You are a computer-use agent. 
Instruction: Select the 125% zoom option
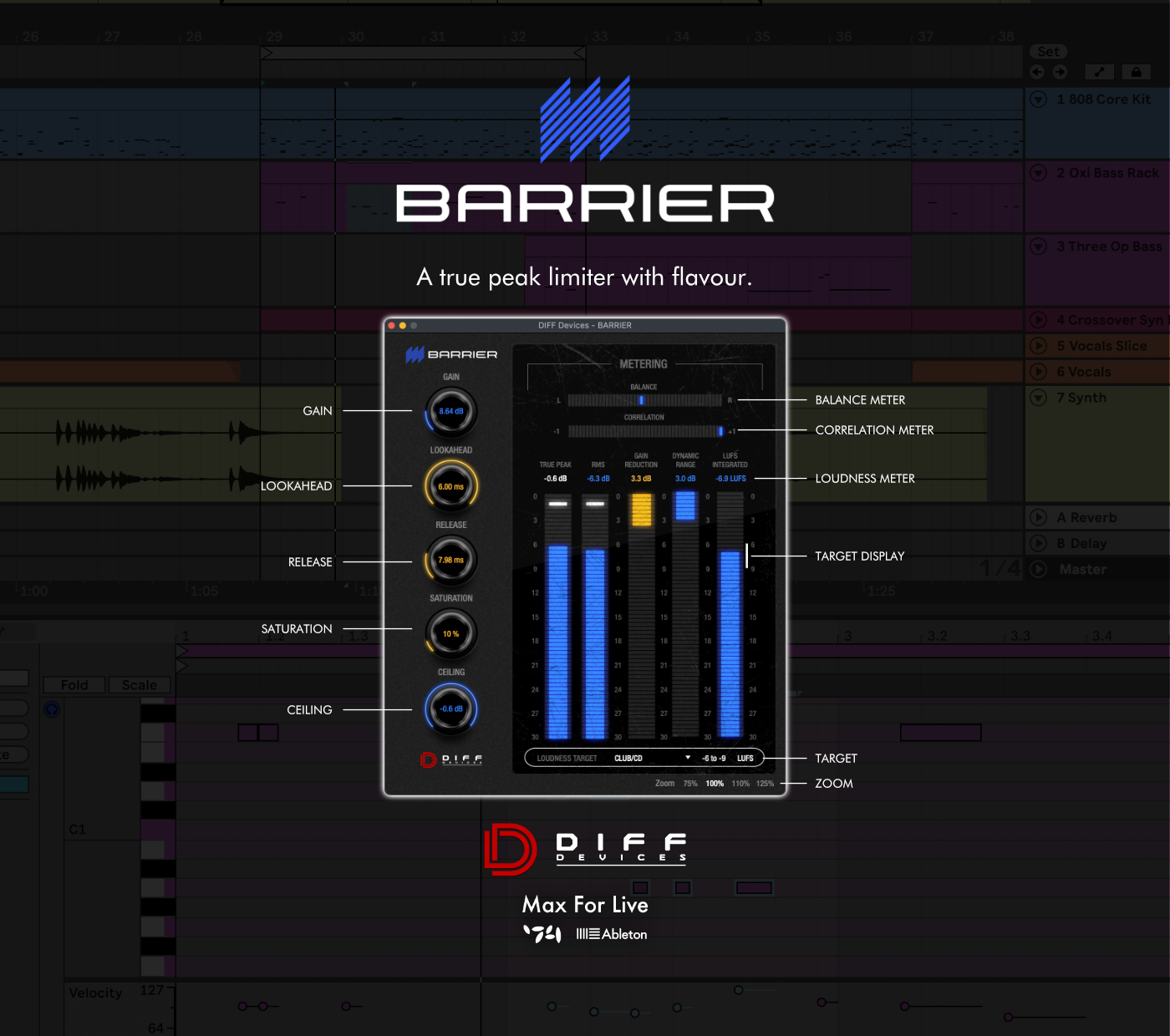(x=765, y=784)
